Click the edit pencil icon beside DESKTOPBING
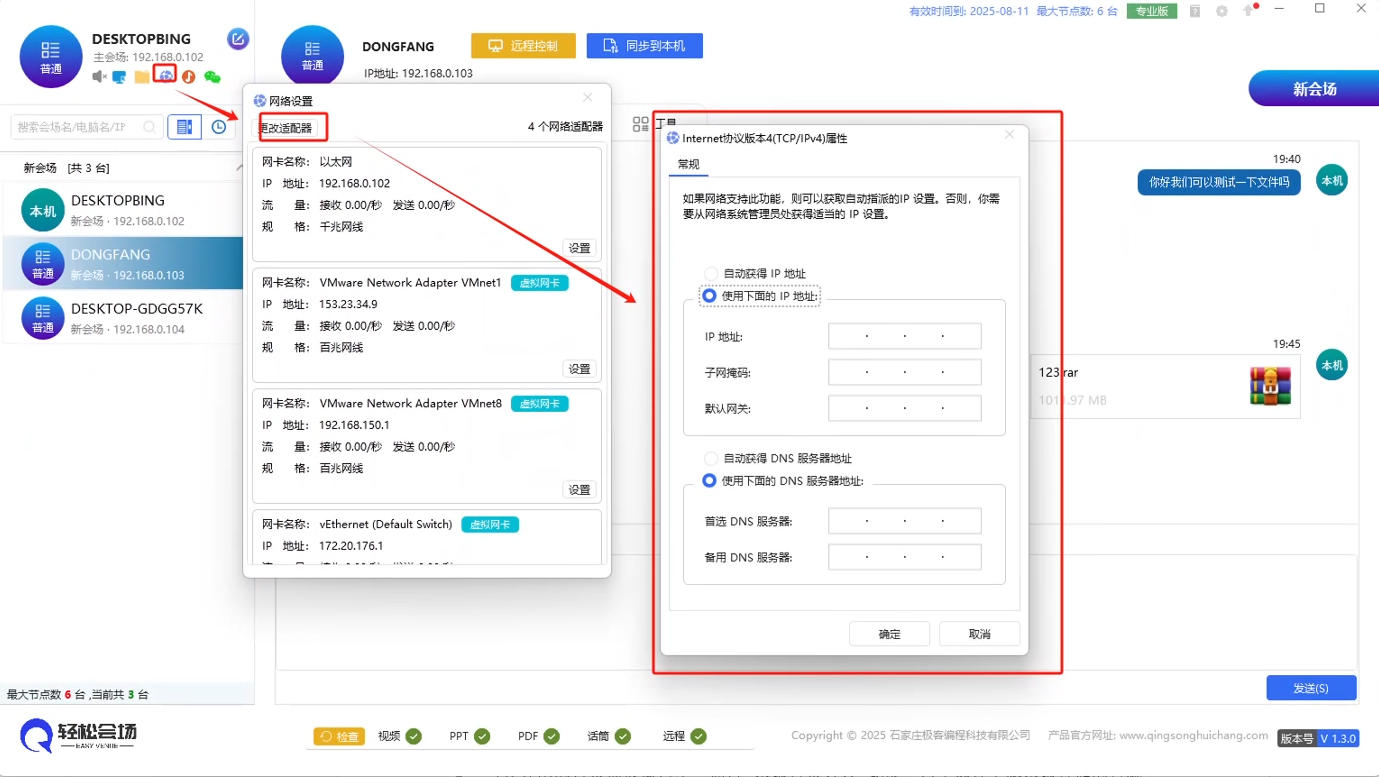Screen dimensions: 1379x777 tap(238, 39)
